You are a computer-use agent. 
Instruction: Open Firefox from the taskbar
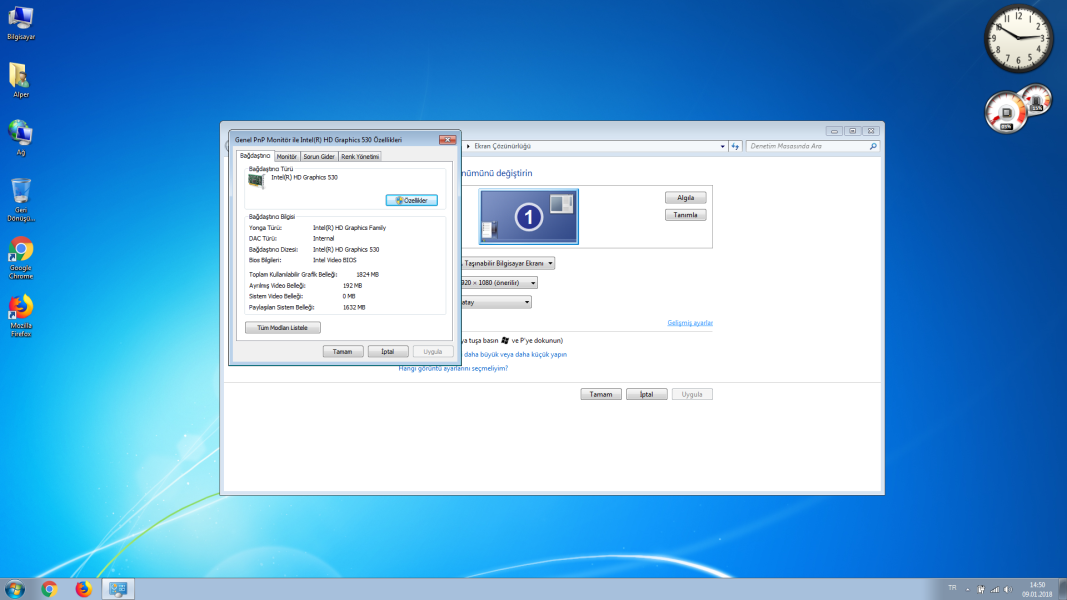pos(83,588)
